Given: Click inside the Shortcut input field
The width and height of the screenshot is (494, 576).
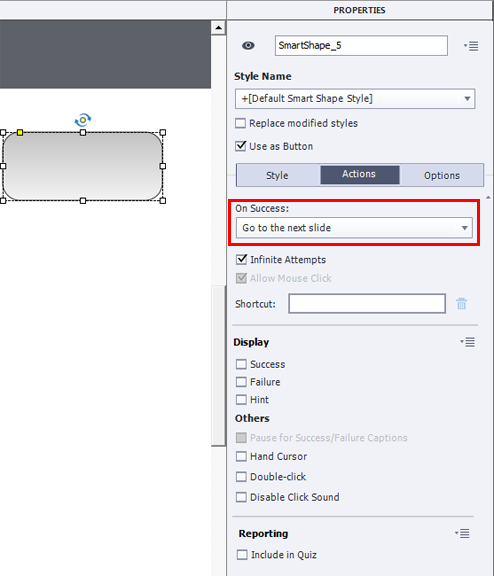Looking at the screenshot, I should (x=367, y=303).
